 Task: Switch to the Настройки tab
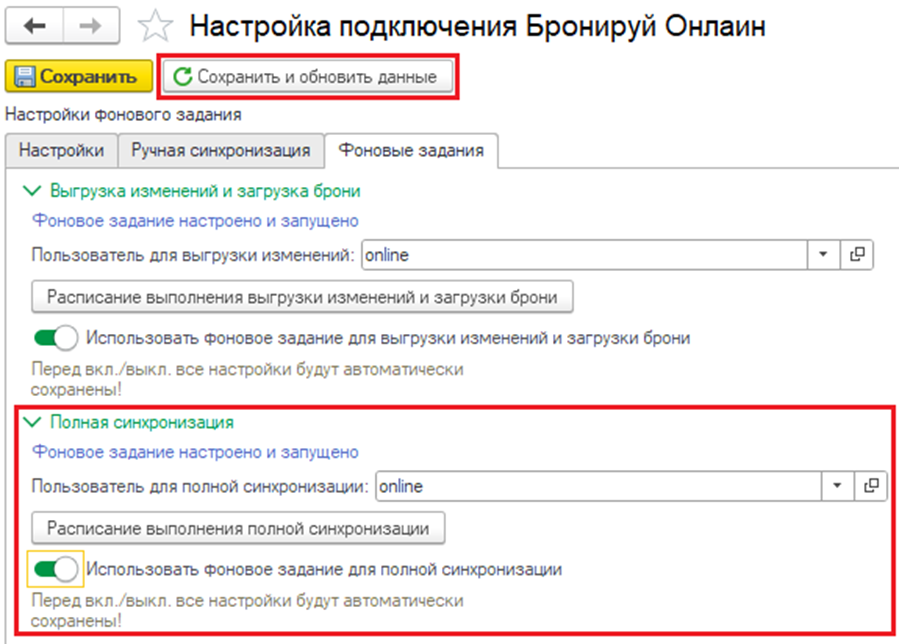(x=61, y=150)
